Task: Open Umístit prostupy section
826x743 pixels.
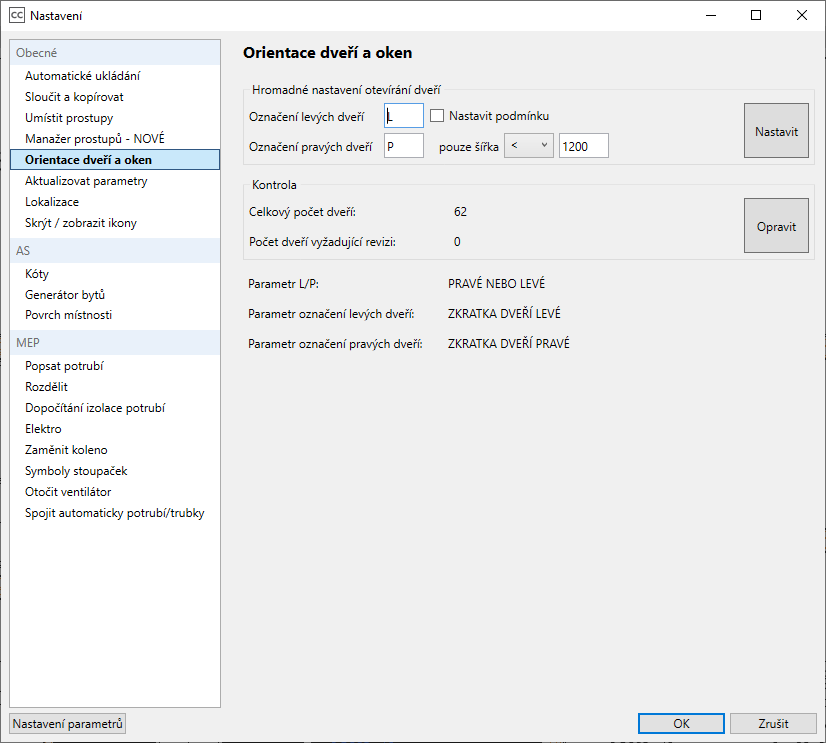Action: coord(115,118)
